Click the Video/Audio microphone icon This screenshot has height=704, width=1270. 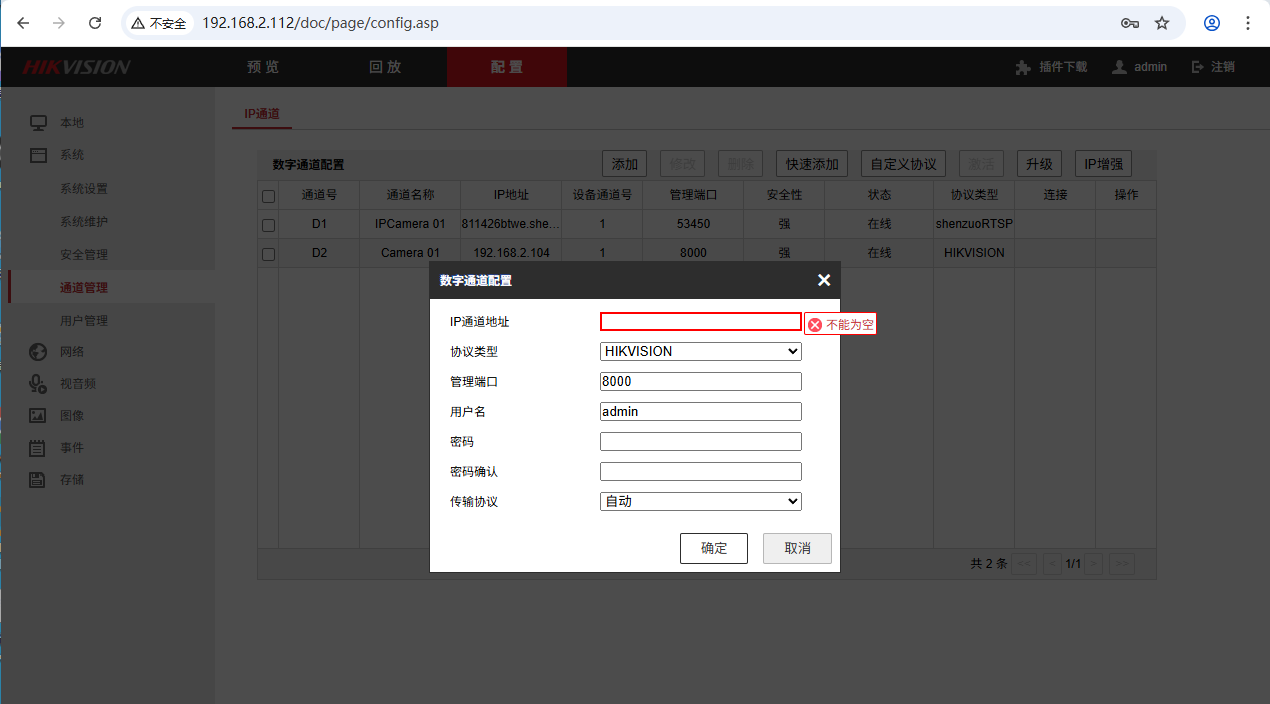click(38, 383)
